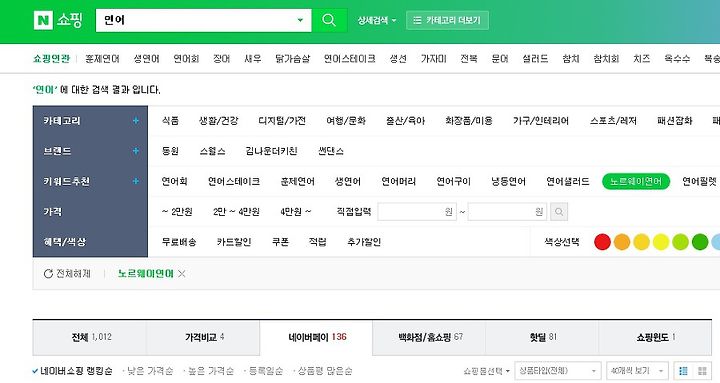The width and height of the screenshot is (720, 383).
Task: Click the minimum price input field
Action: [417, 212]
